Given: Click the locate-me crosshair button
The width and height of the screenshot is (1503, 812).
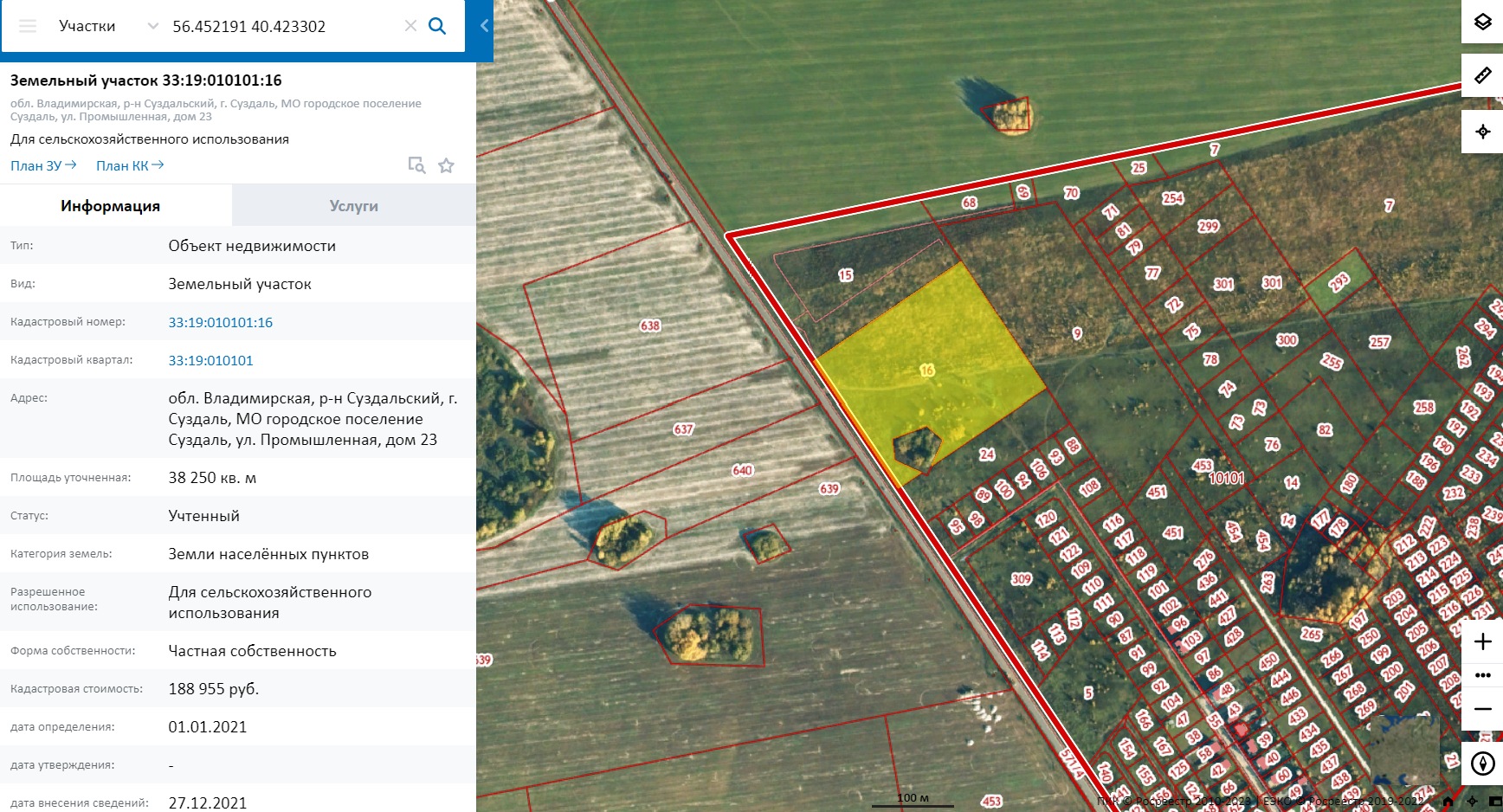Looking at the screenshot, I should click(x=1482, y=132).
